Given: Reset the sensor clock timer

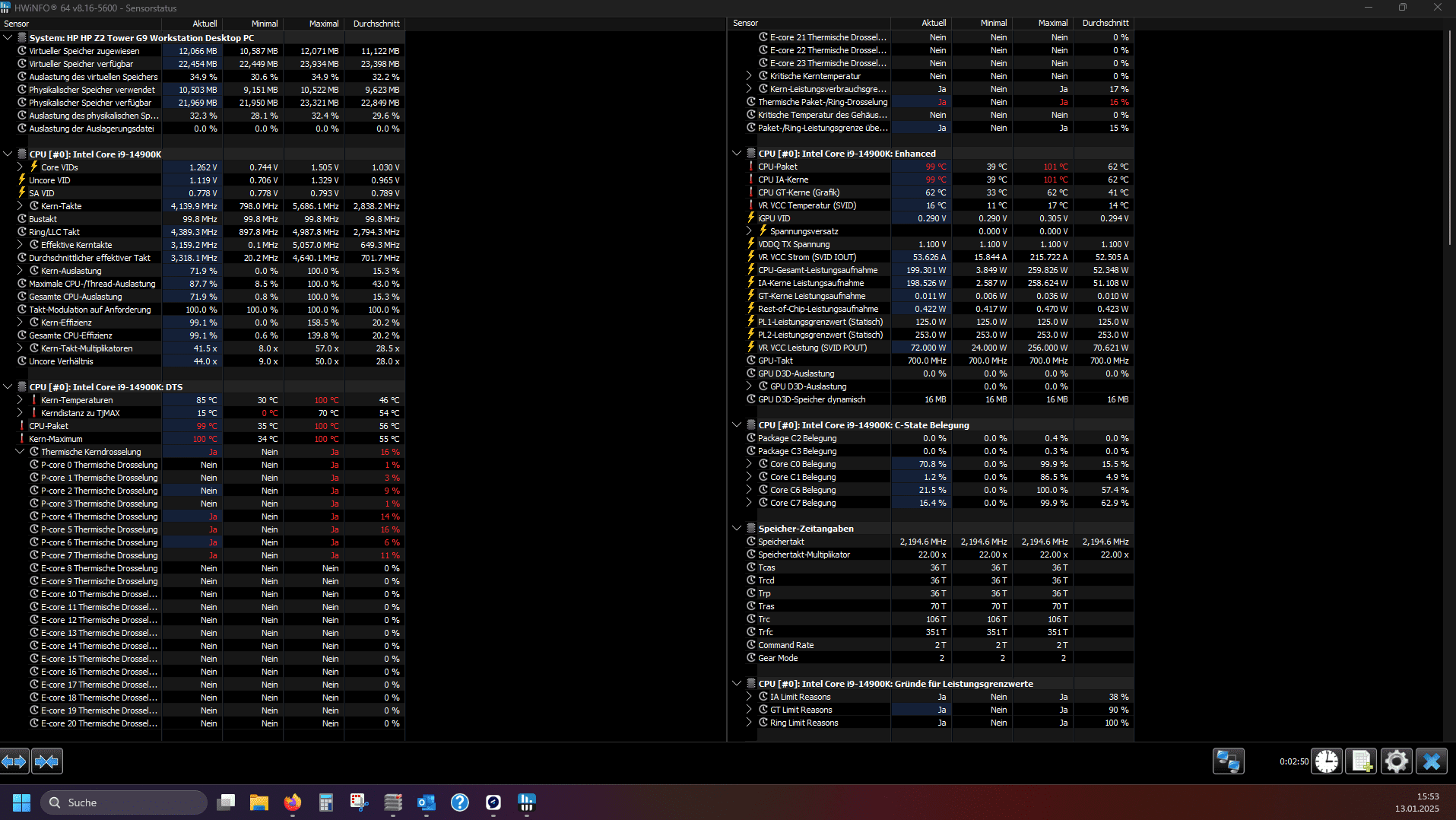Looking at the screenshot, I should coord(1327,761).
